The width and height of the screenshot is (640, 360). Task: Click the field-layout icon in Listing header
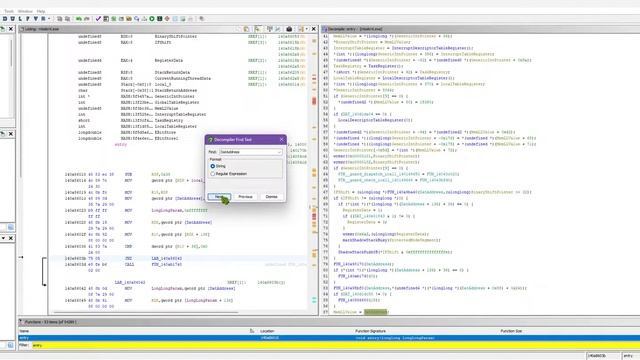[x=270, y=29]
